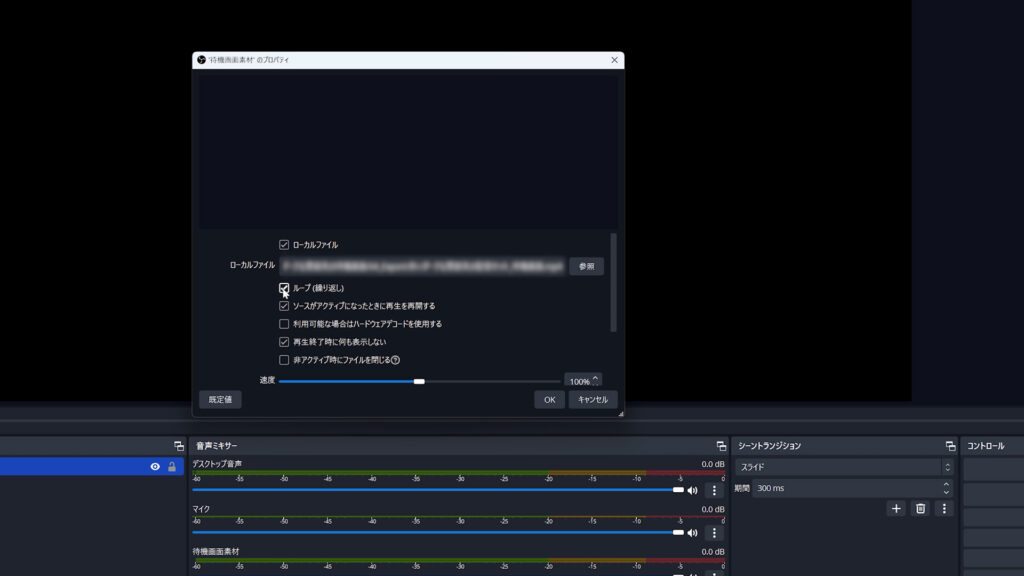Click the 期間 300 ms duration spinbox arrows
The width and height of the screenshot is (1024, 576).
pyautogui.click(x=946, y=488)
